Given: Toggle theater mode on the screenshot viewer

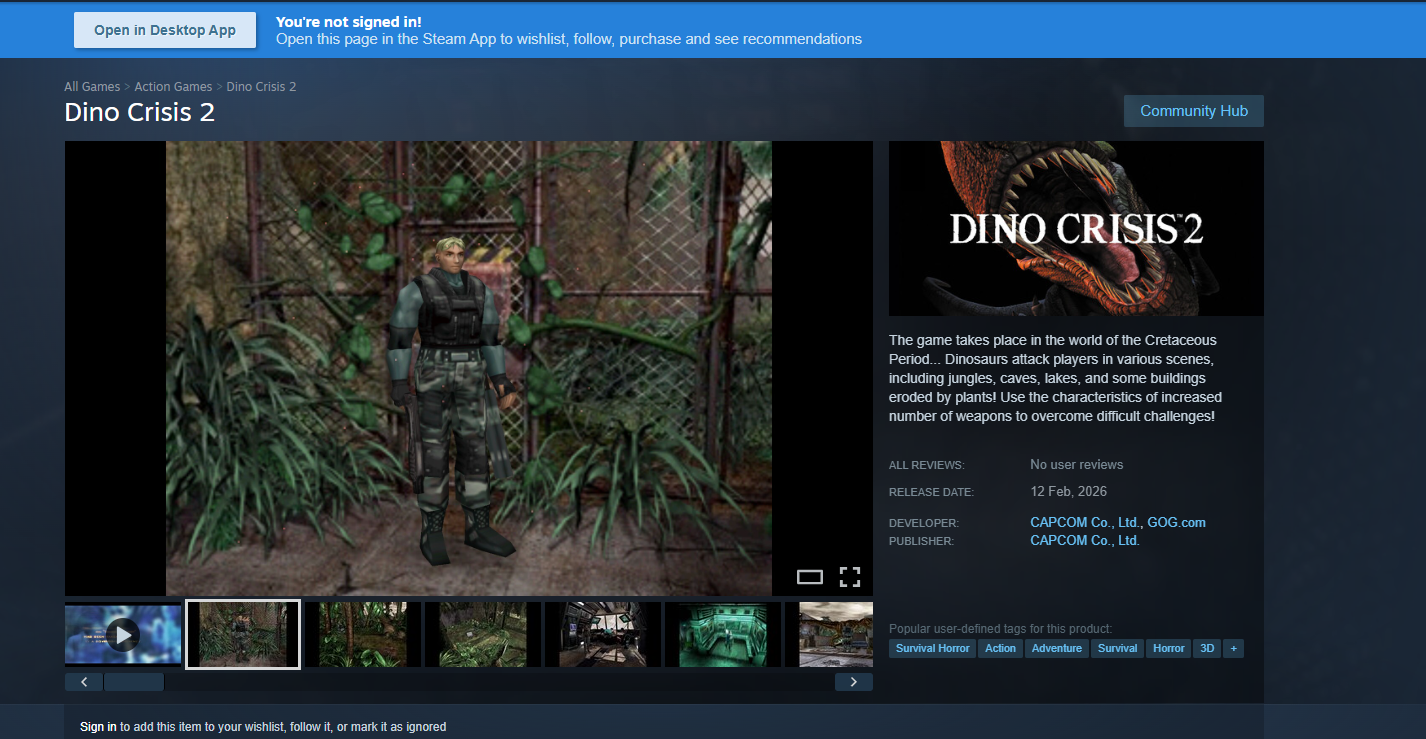Looking at the screenshot, I should click(810, 577).
